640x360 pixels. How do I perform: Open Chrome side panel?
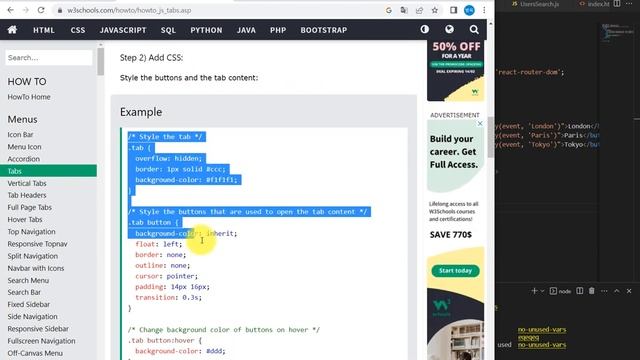[453, 10]
